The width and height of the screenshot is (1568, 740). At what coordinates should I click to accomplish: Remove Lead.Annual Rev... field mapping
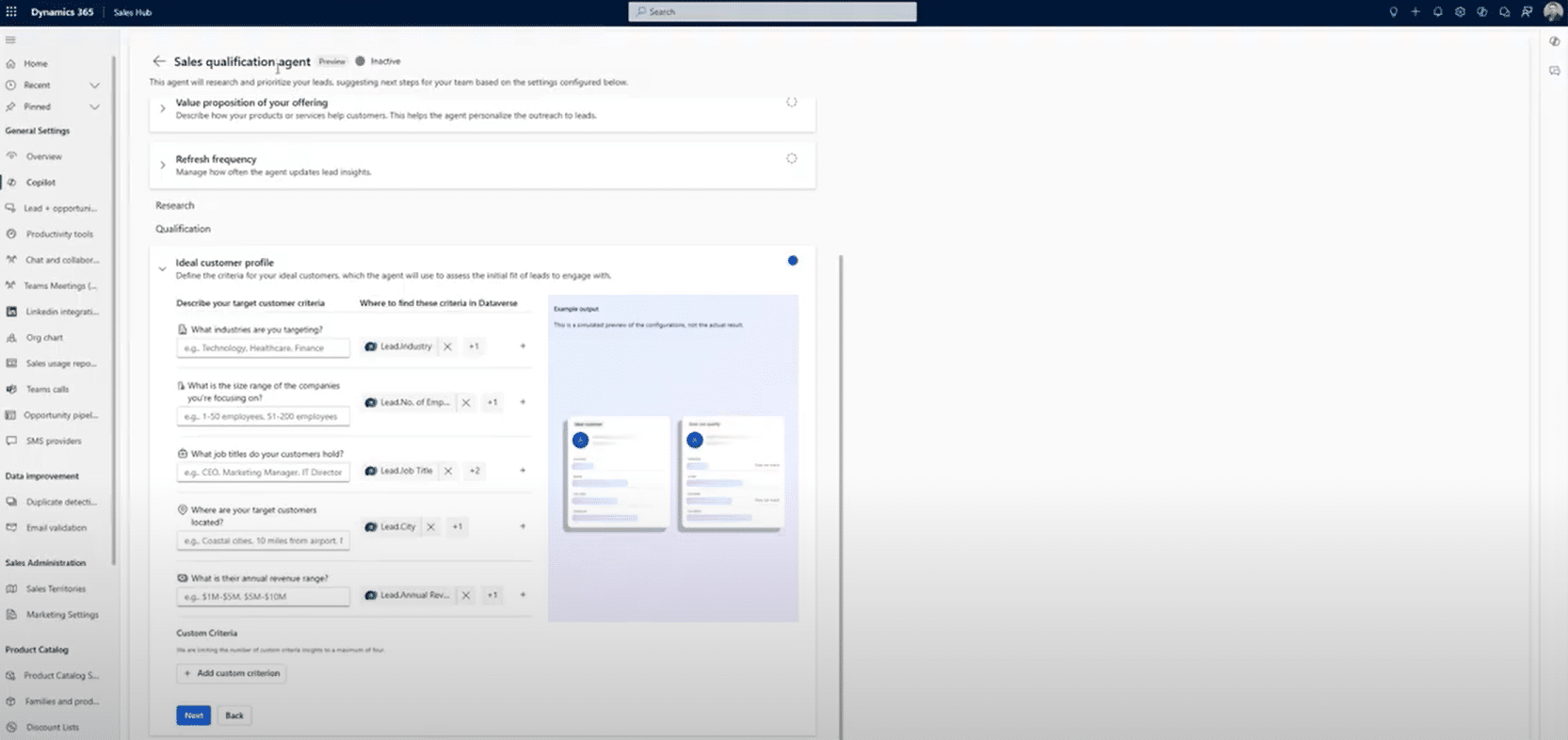(465, 595)
